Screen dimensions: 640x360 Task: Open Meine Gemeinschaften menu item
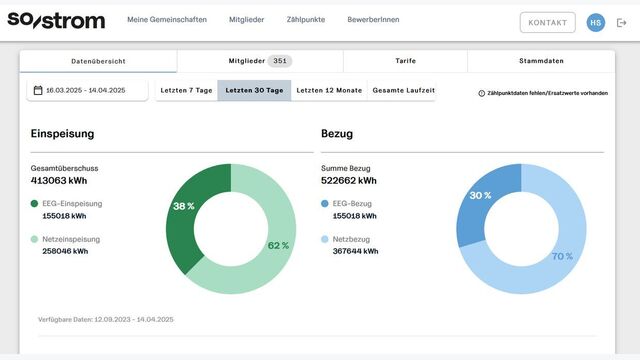pyautogui.click(x=167, y=20)
